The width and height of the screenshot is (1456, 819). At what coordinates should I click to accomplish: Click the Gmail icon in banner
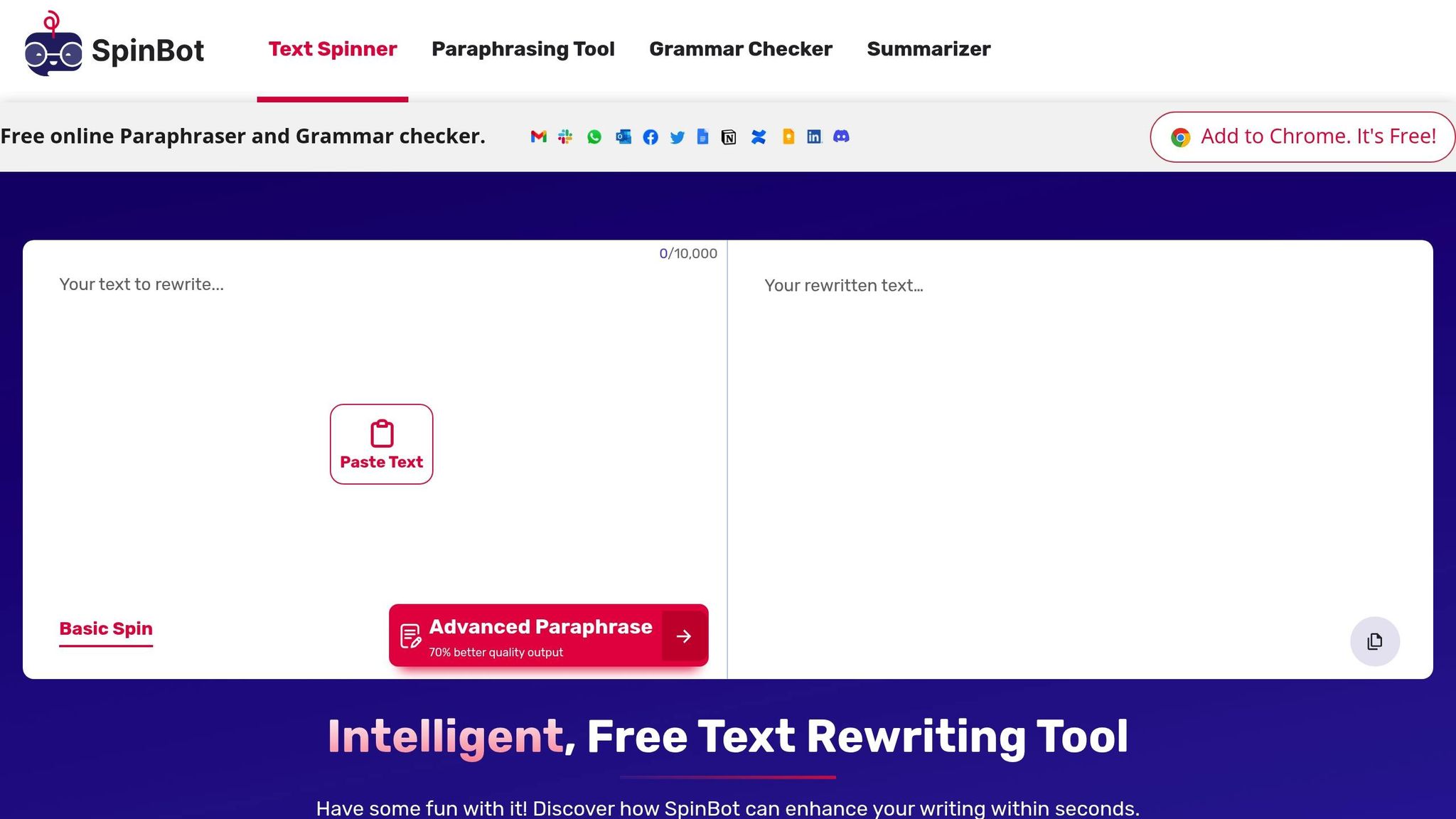click(538, 136)
